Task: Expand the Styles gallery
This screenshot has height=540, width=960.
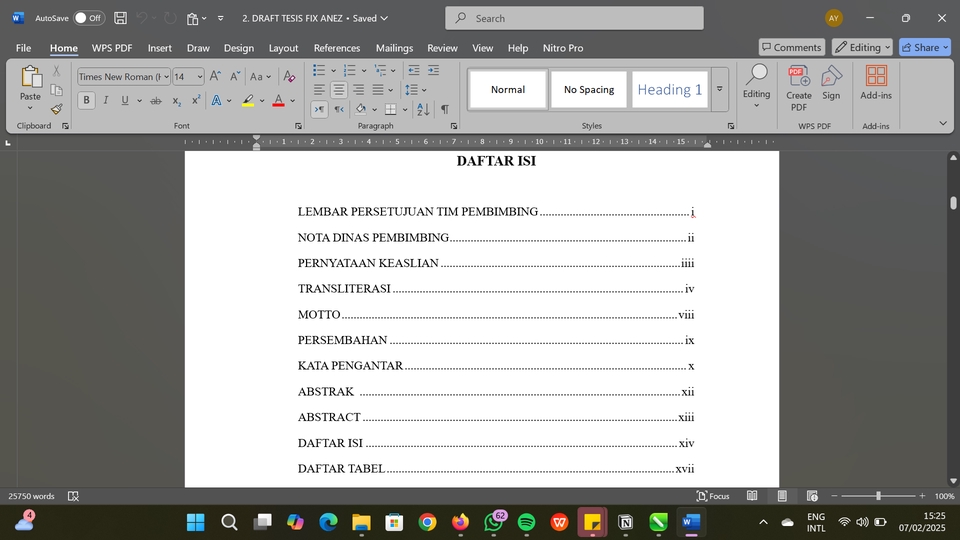Action: tap(720, 89)
